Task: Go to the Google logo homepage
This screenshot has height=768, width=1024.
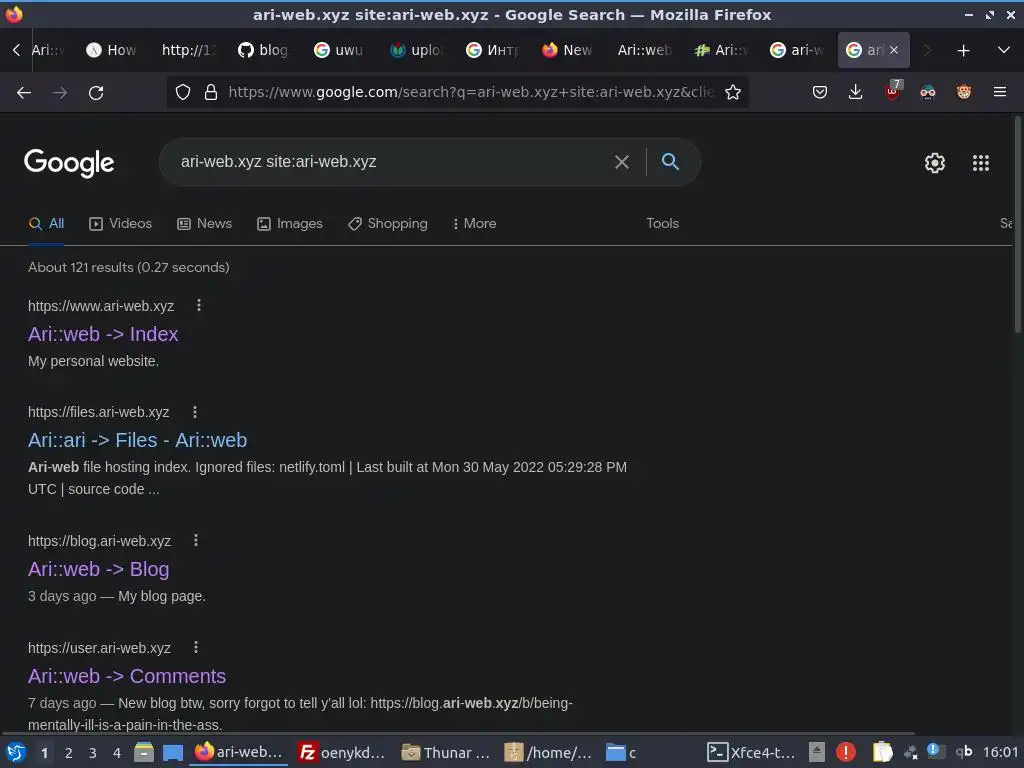Action: [69, 163]
